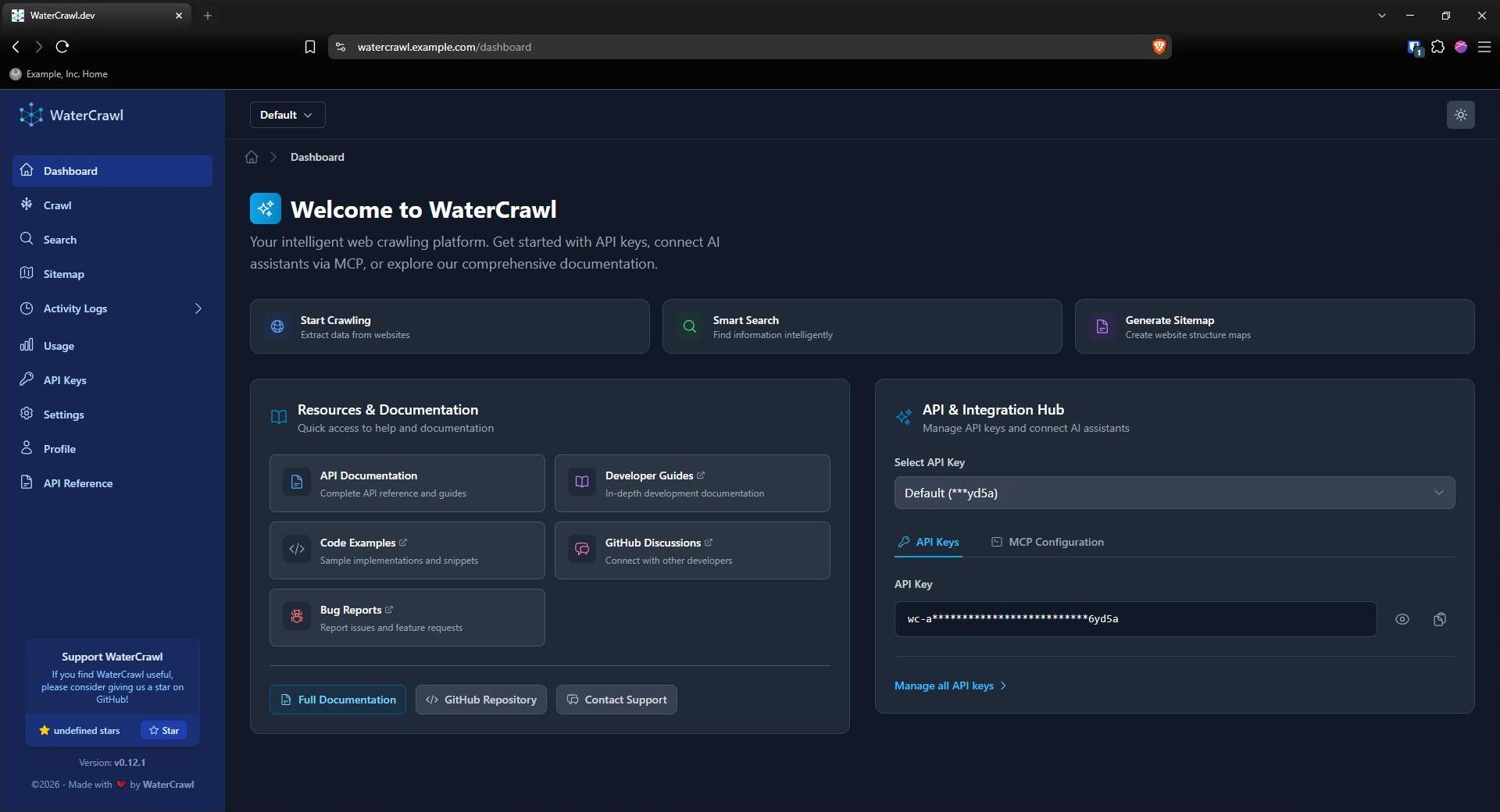Click the browser address bar
The width and height of the screenshot is (1500, 812).
pos(750,47)
